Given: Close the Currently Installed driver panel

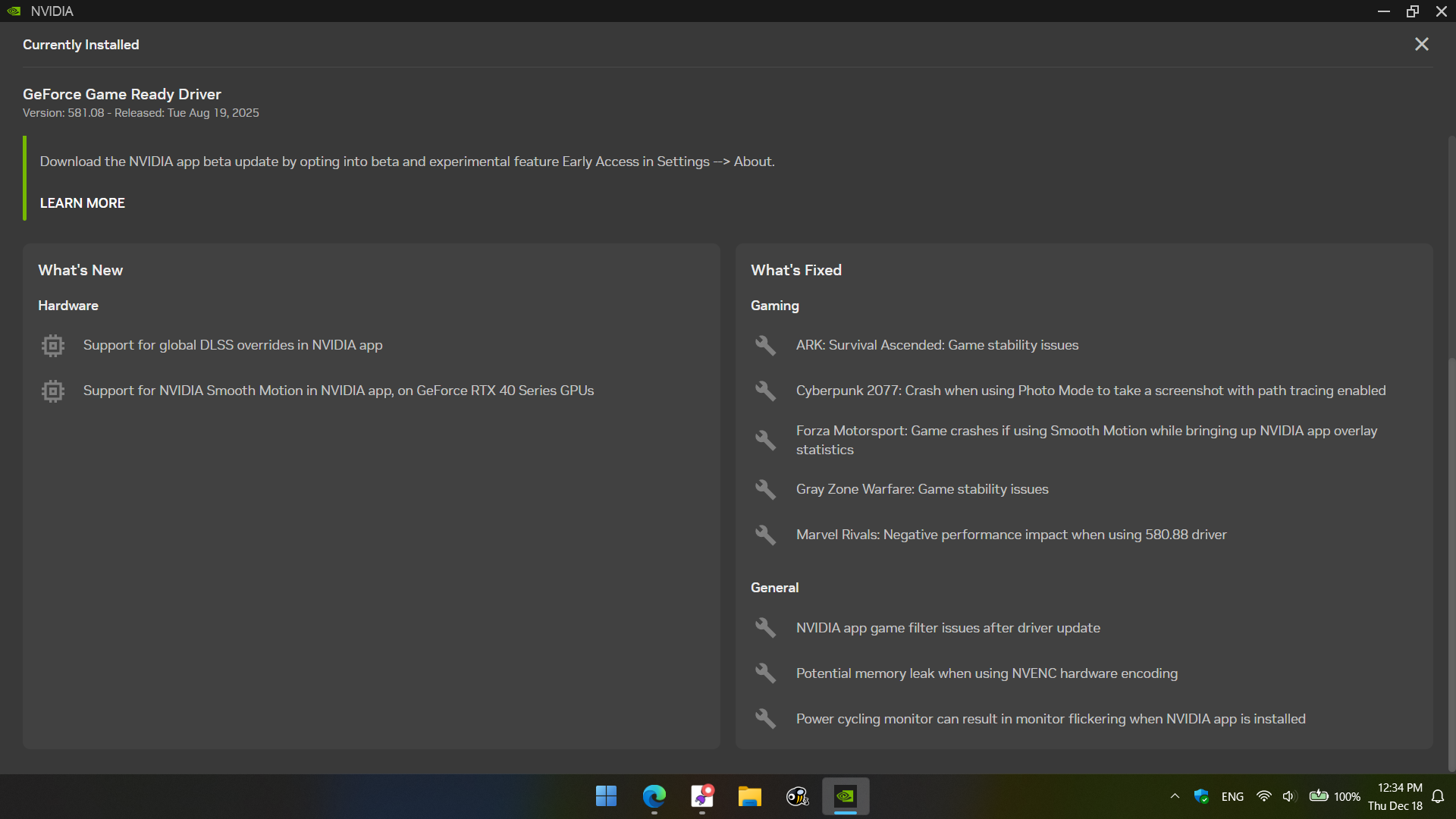Looking at the screenshot, I should [x=1421, y=45].
